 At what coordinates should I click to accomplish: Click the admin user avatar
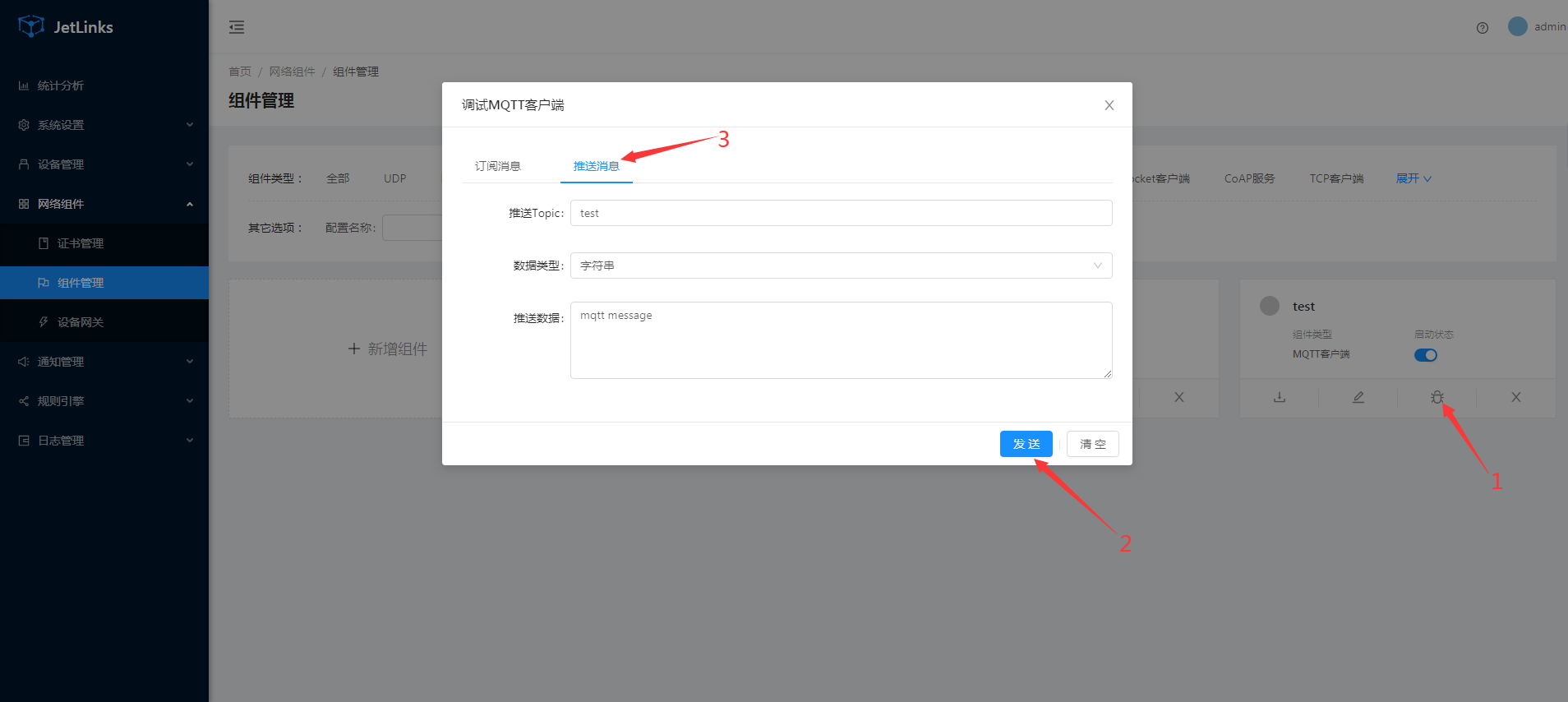tap(1518, 26)
